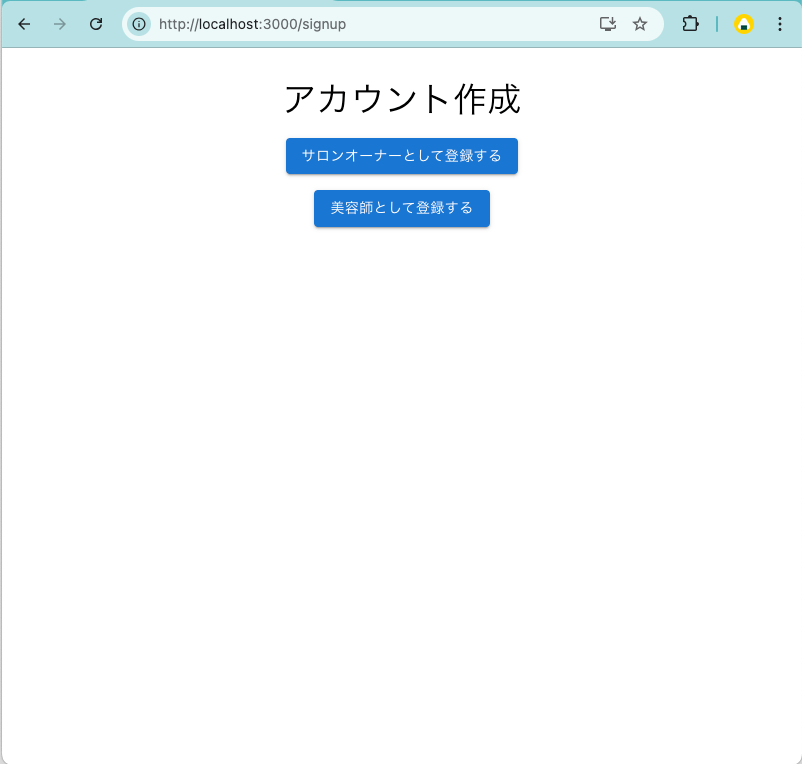This screenshot has height=764, width=802.
Task: Install app icon in address bar
Action: 608,24
